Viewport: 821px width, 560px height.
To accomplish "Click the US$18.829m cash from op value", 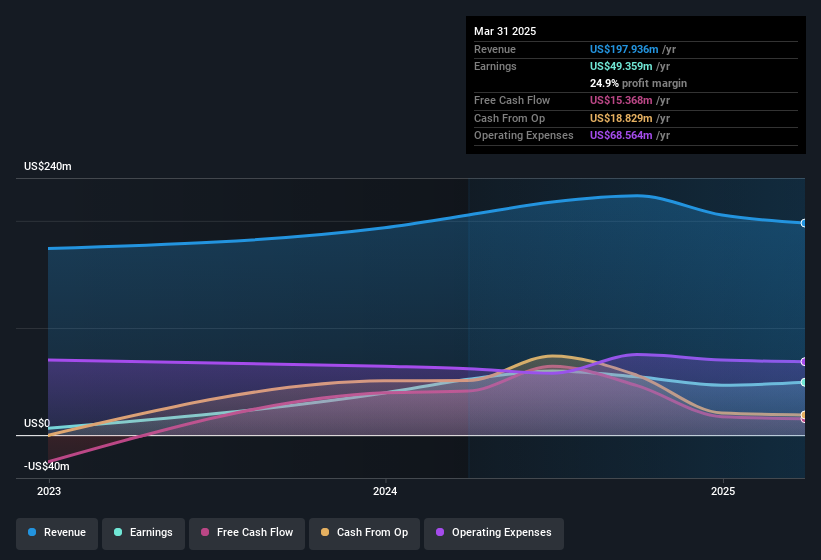I will coord(621,118).
